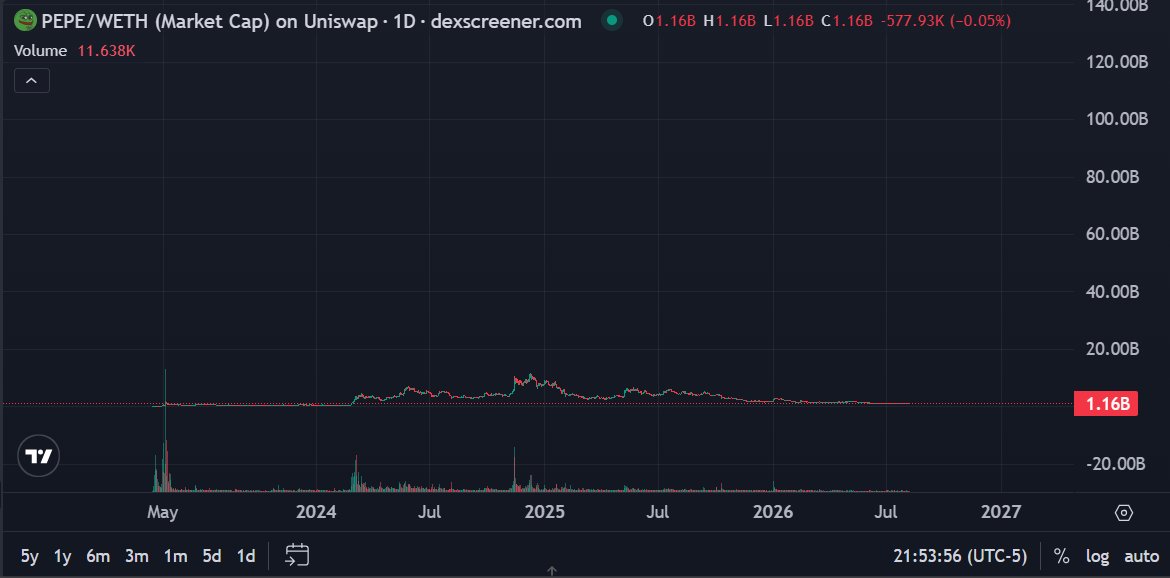1170x578 pixels.
Task: Select the 3m time range
Action: (x=137, y=556)
